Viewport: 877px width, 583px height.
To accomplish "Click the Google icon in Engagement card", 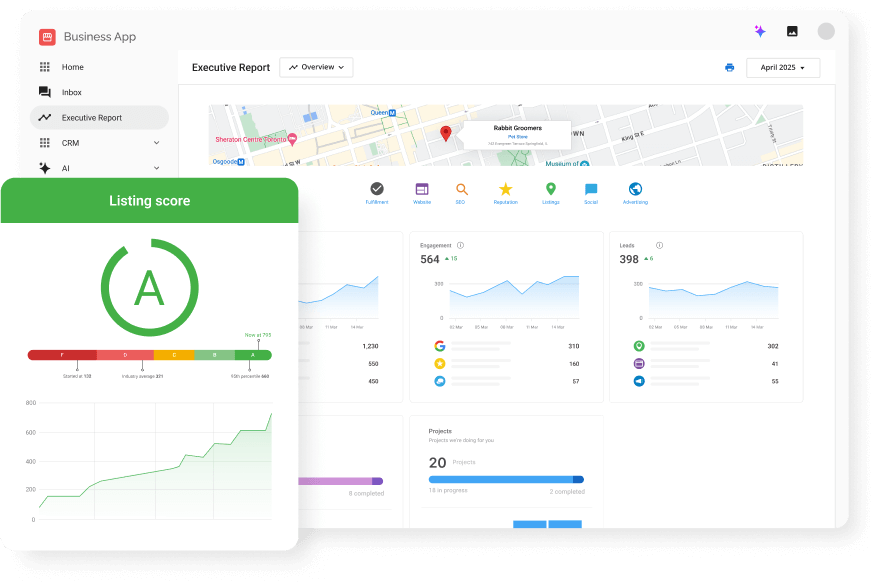I will 438,348.
